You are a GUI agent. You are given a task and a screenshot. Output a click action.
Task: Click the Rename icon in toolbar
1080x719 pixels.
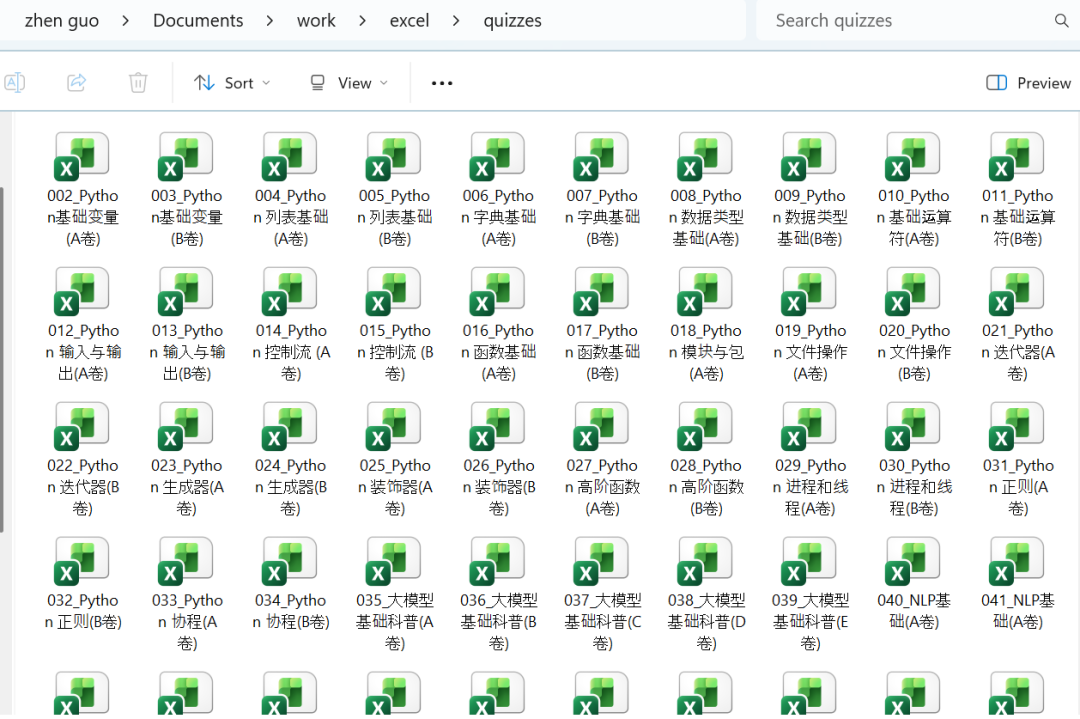14,83
